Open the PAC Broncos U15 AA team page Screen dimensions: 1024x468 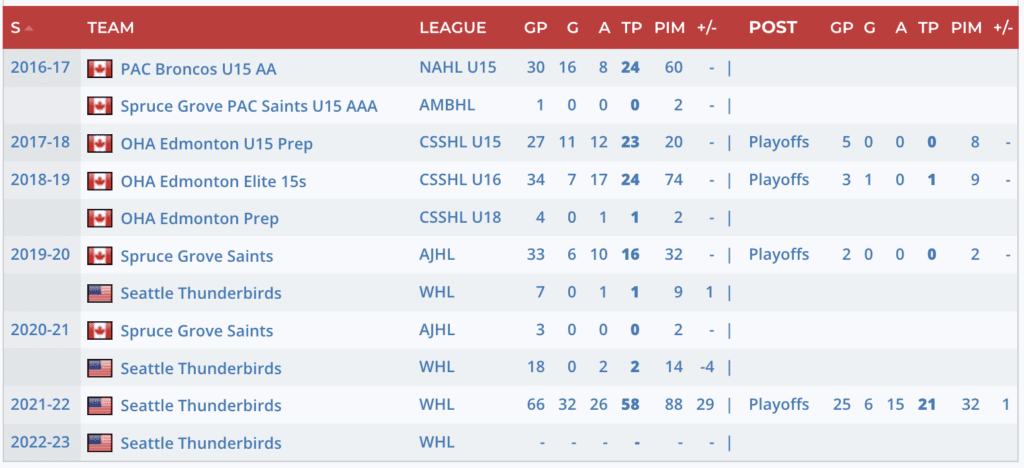point(198,69)
